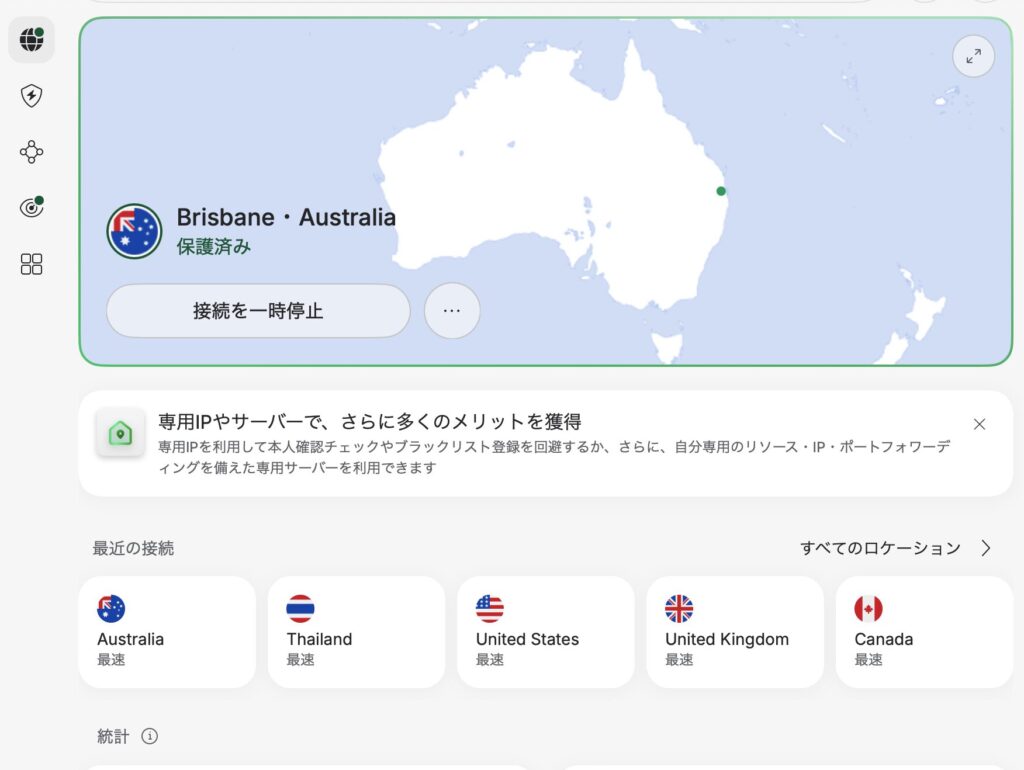Open the globe VPN locations sidebar icon
Screen dimensions: 1024x770
pos(31,40)
